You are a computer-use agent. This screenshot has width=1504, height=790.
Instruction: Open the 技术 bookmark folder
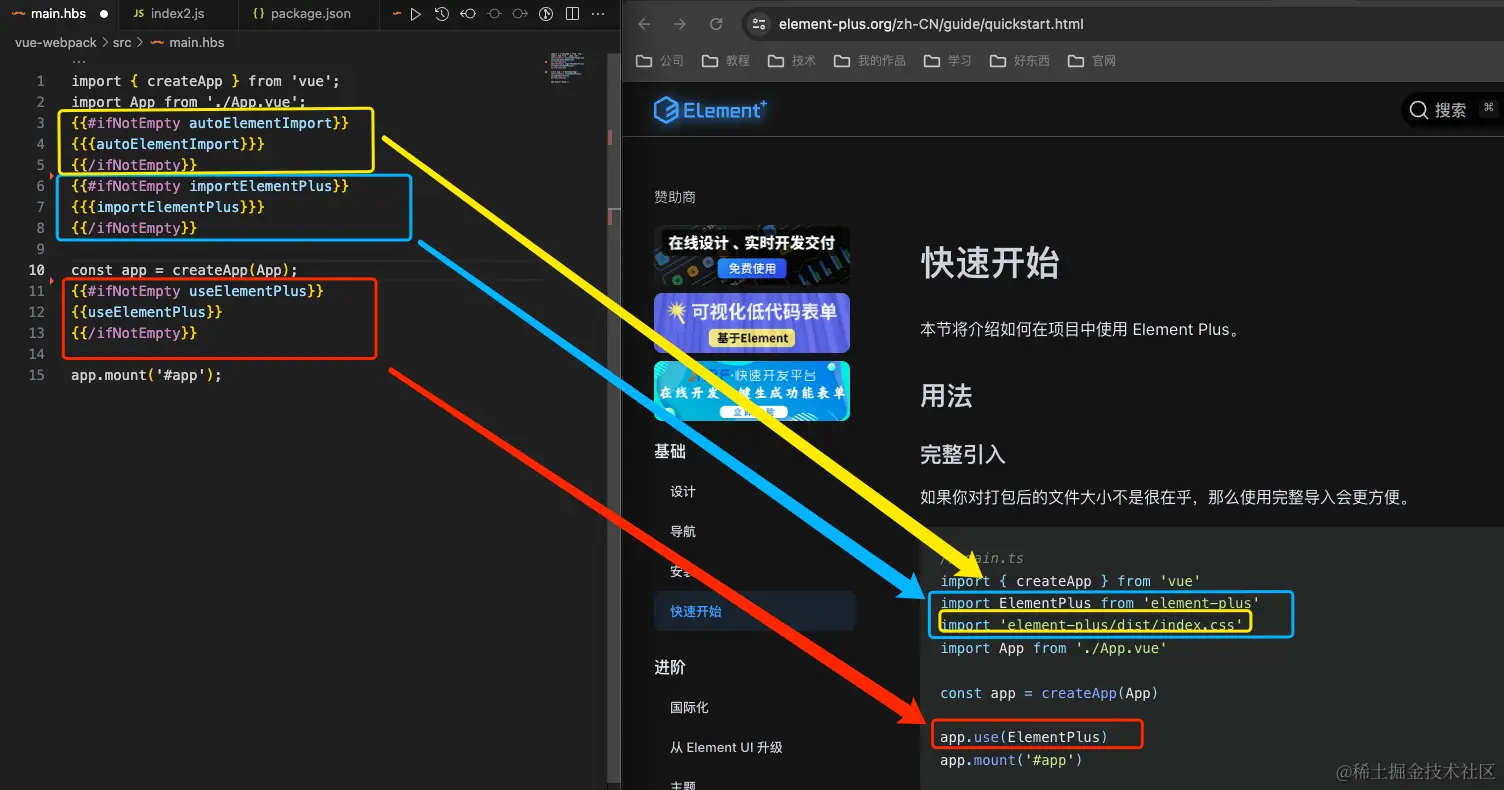pyautogui.click(x=792, y=61)
